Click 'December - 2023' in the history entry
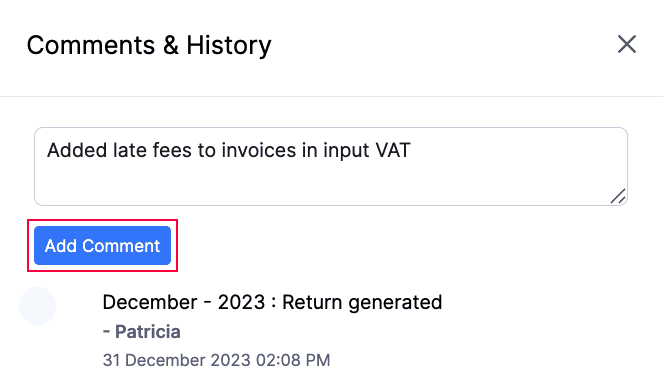The image size is (663, 388). [184, 302]
